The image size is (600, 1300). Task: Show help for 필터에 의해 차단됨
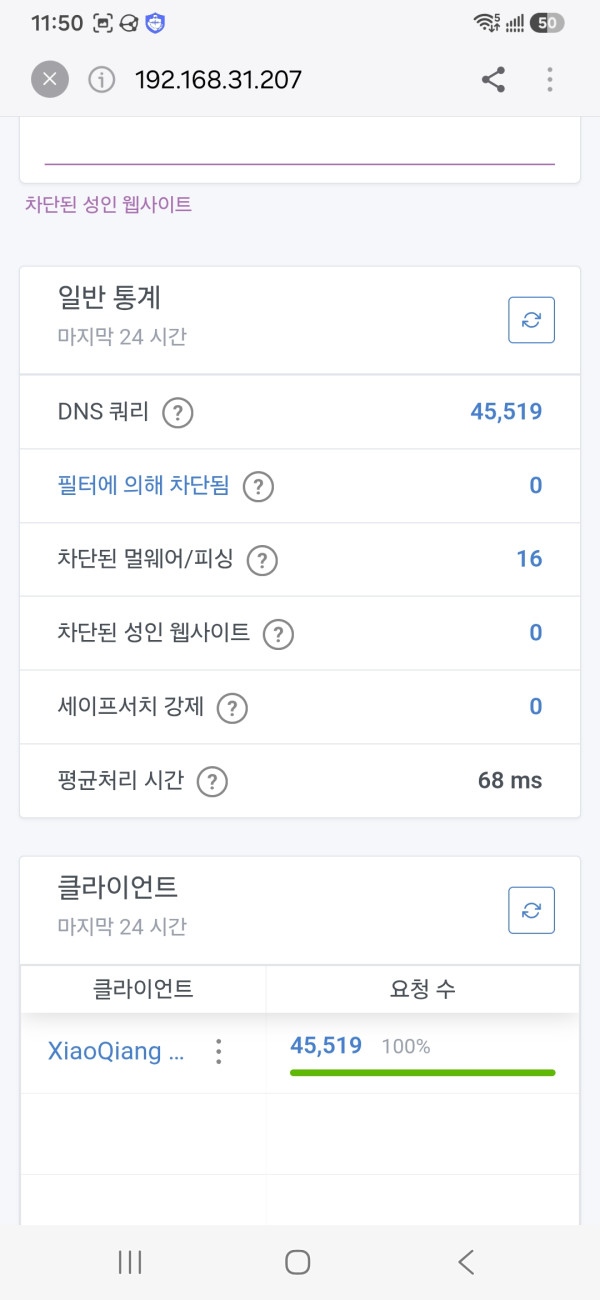point(258,487)
